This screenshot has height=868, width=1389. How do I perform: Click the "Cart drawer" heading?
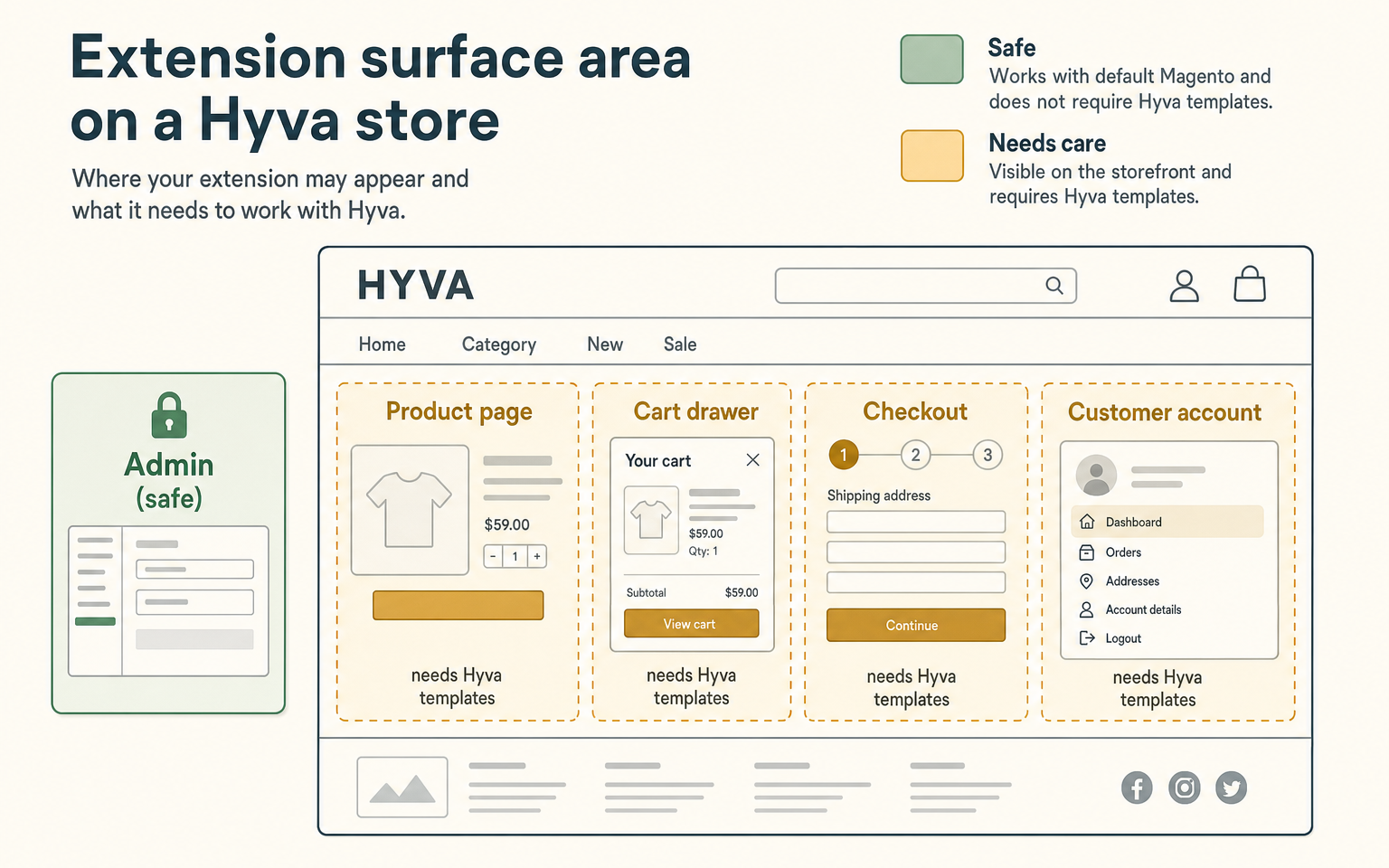coord(696,411)
